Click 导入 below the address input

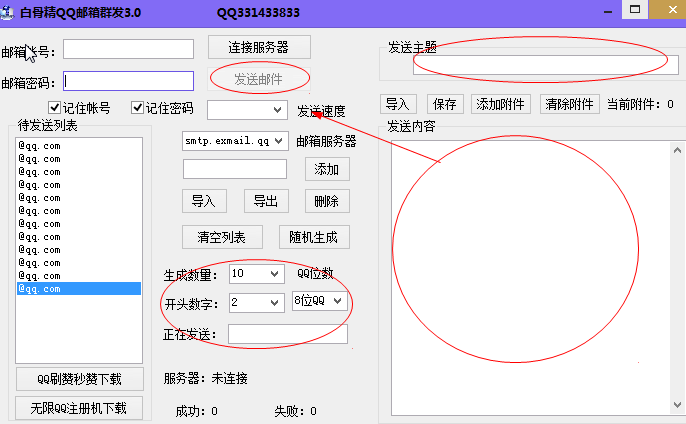coord(204,201)
